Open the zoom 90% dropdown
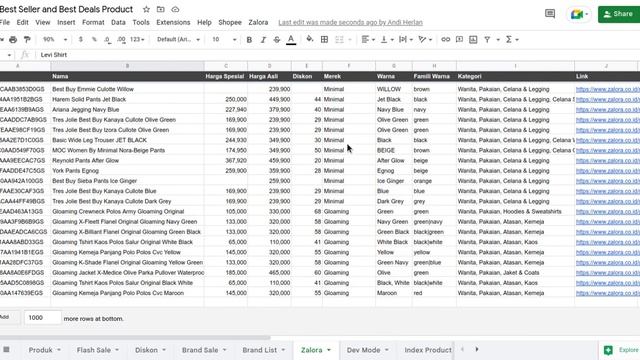640x360 pixels. coord(55,40)
